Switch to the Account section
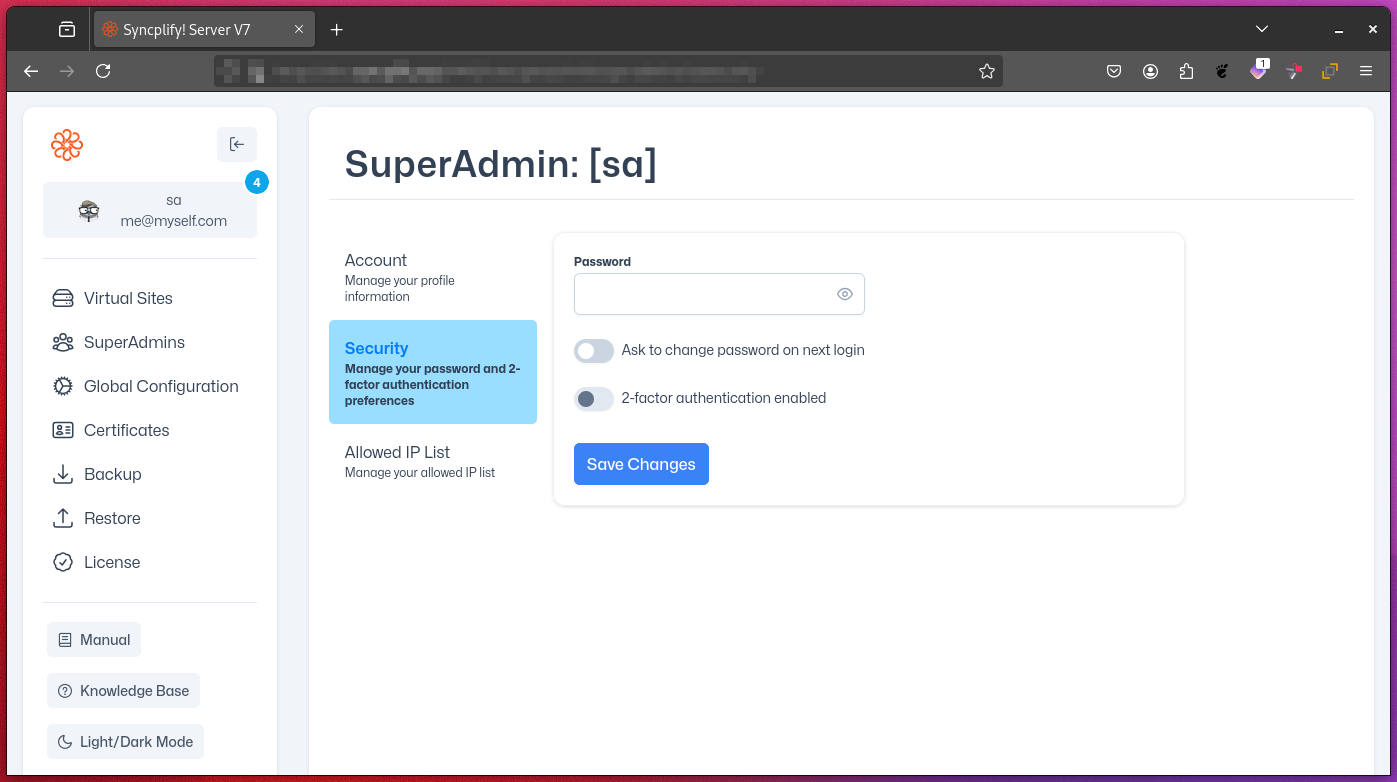 pyautogui.click(x=400, y=275)
